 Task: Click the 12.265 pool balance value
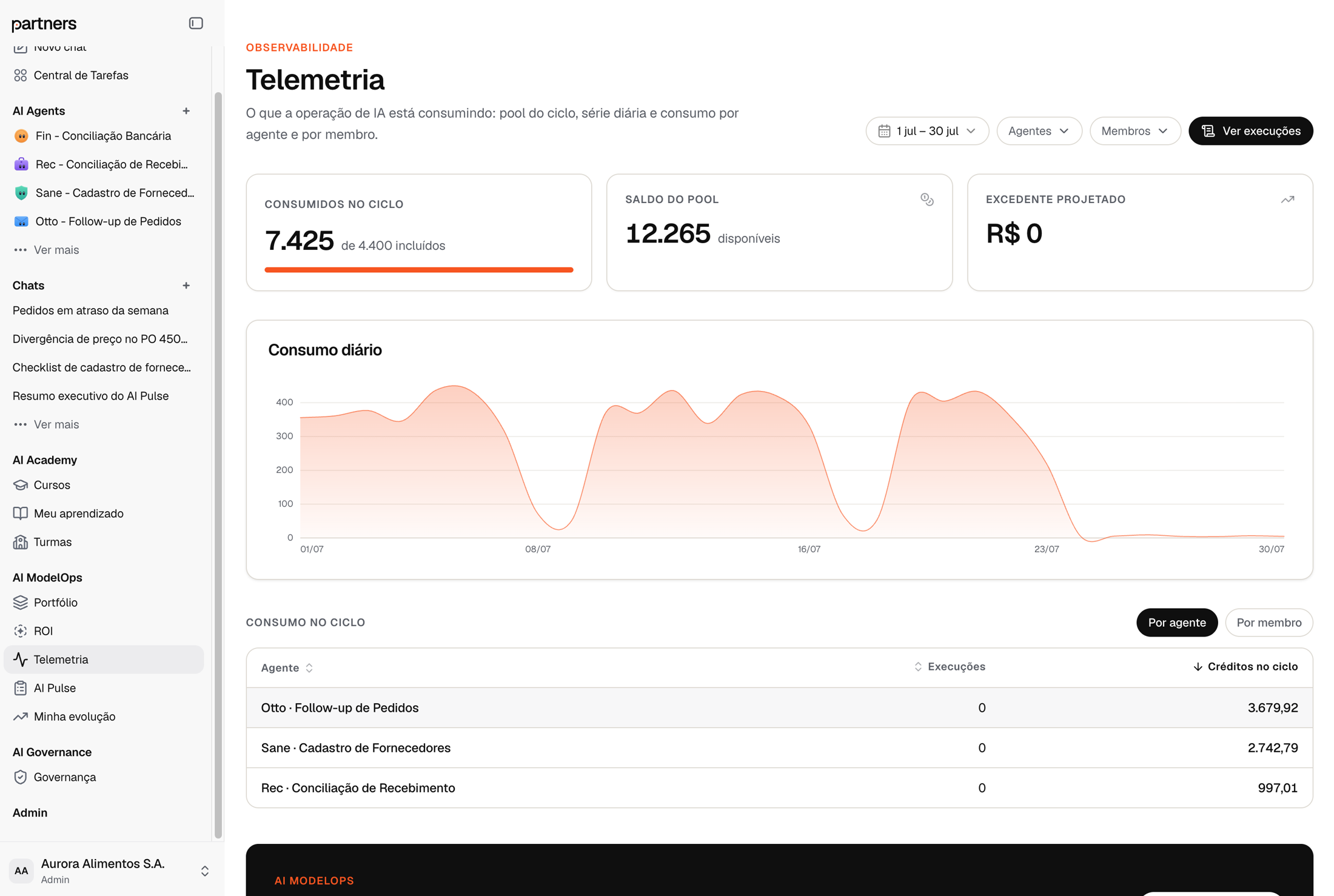coord(668,233)
